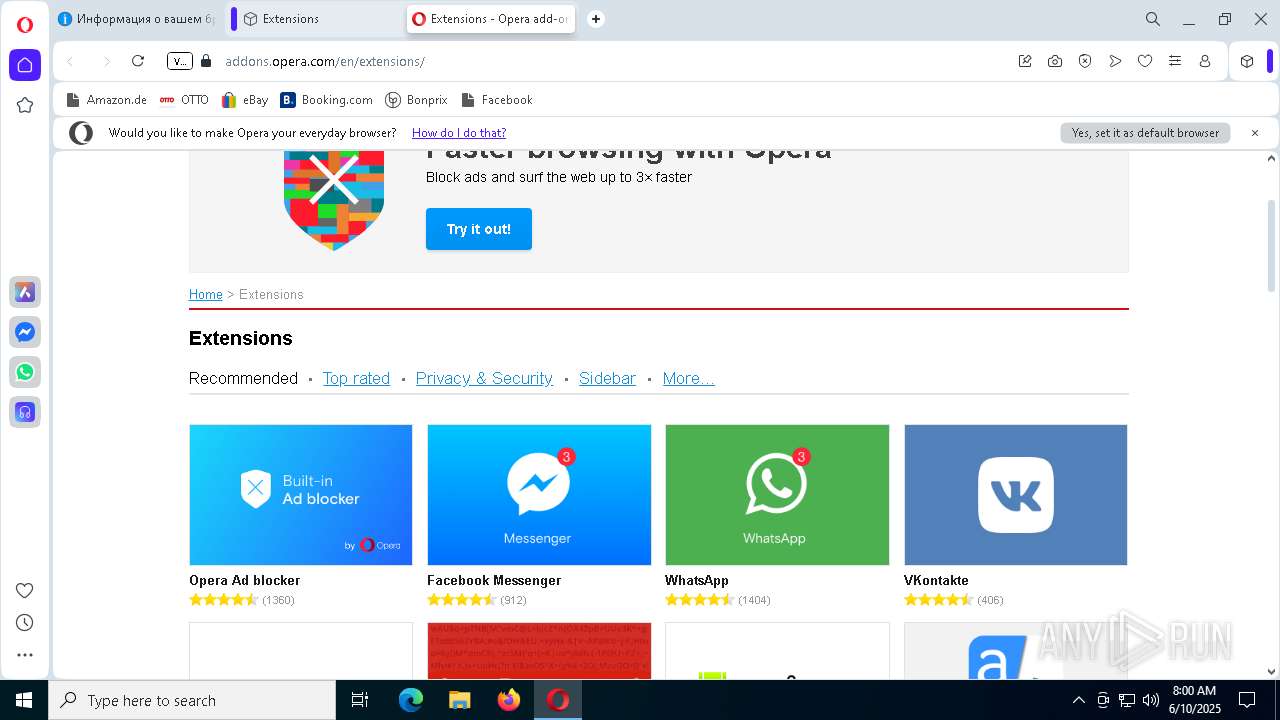Open the WhatsApp extension thumbnail
The height and width of the screenshot is (720, 1280).
777,495
